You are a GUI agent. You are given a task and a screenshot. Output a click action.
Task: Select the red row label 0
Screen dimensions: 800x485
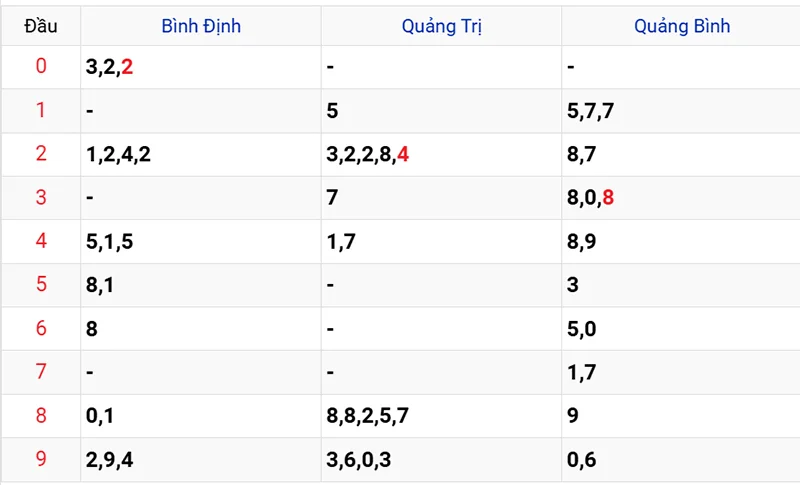41,66
